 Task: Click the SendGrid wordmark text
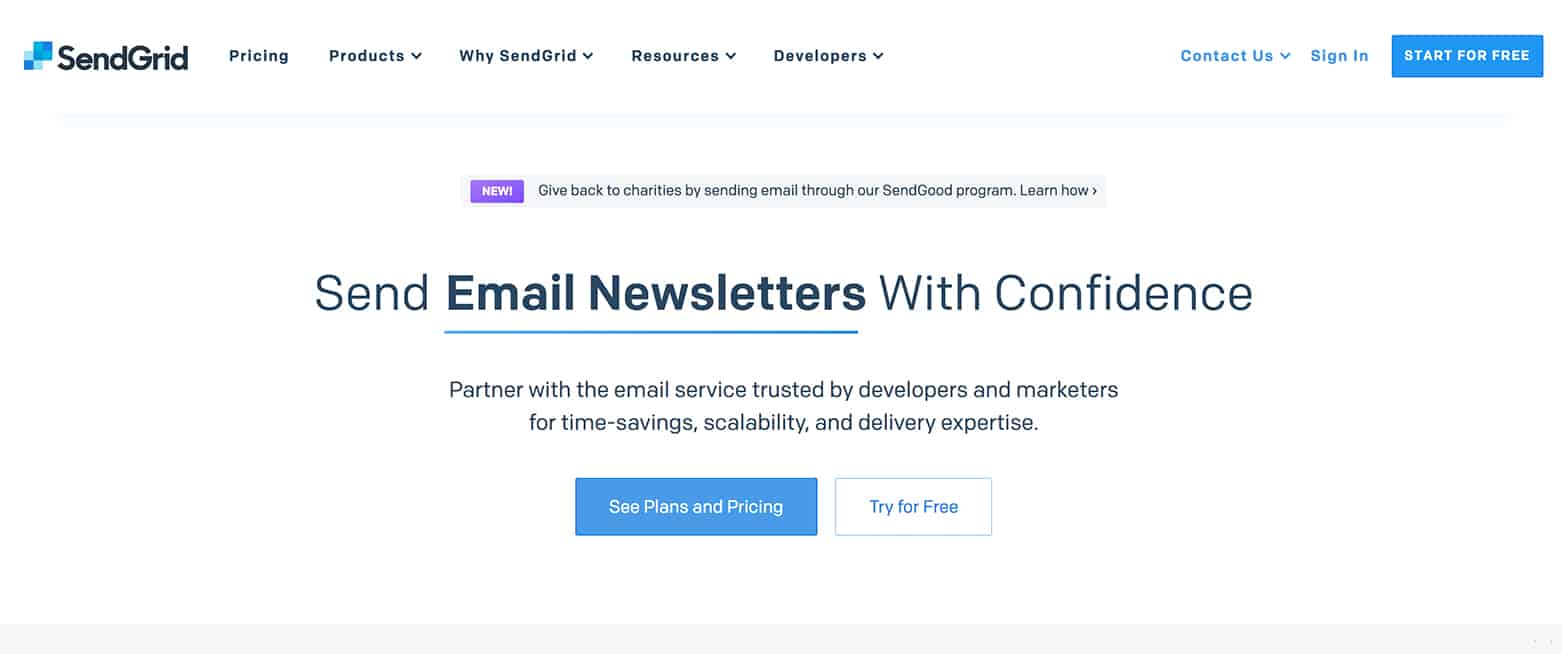pos(122,57)
